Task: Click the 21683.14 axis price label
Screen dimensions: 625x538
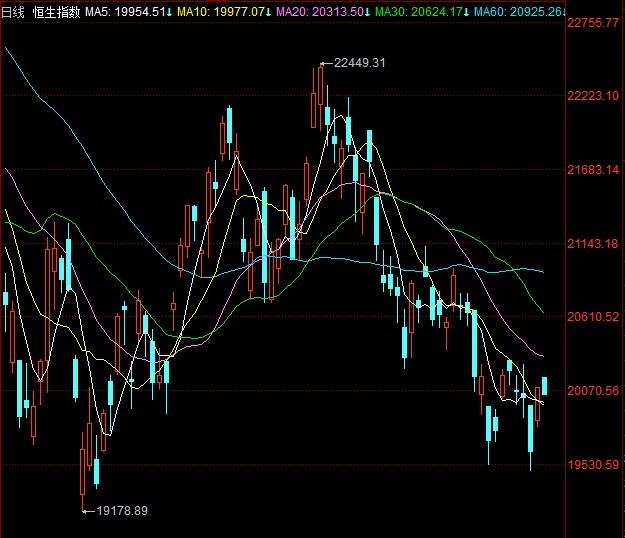Action: [x=594, y=170]
